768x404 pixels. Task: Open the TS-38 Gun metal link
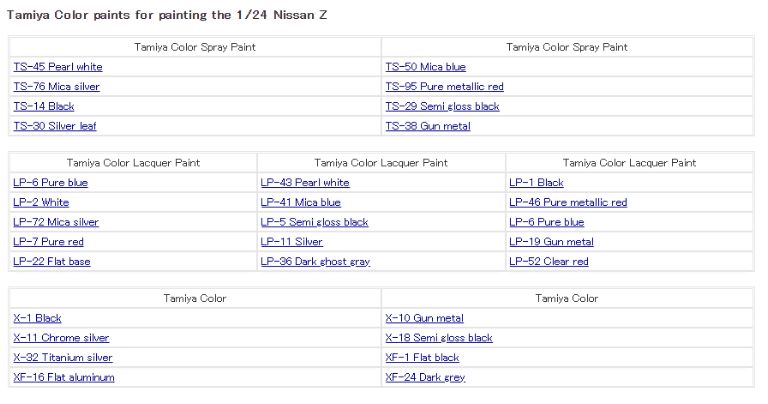point(427,126)
